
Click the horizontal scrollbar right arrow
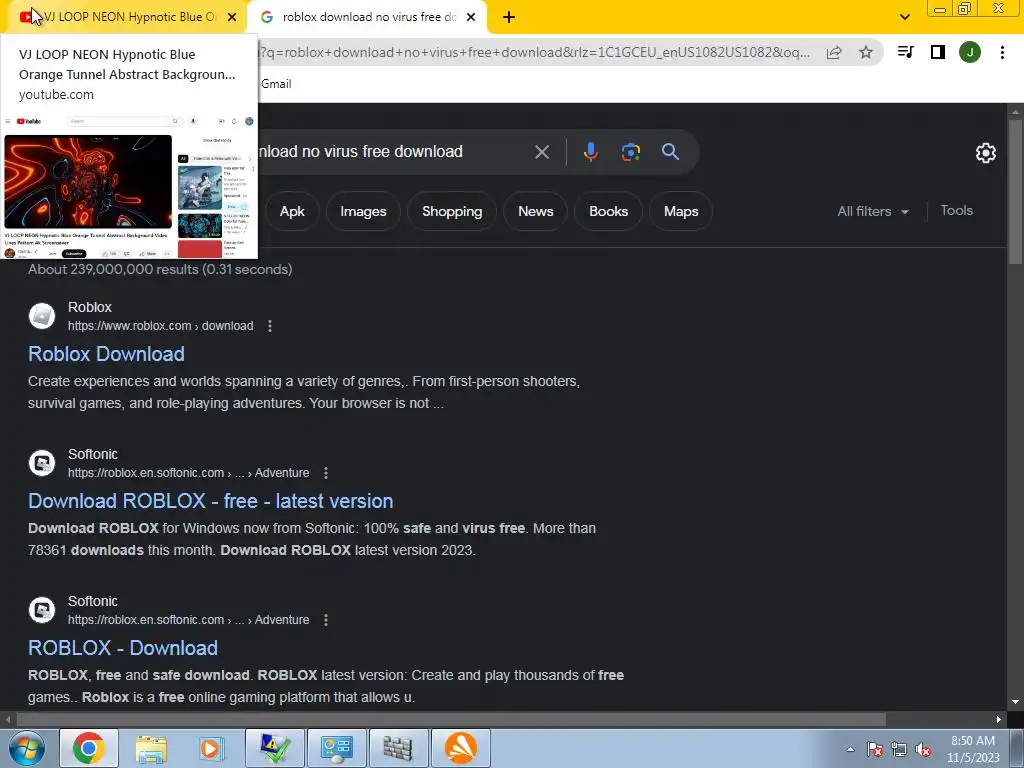pyautogui.click(x=999, y=719)
